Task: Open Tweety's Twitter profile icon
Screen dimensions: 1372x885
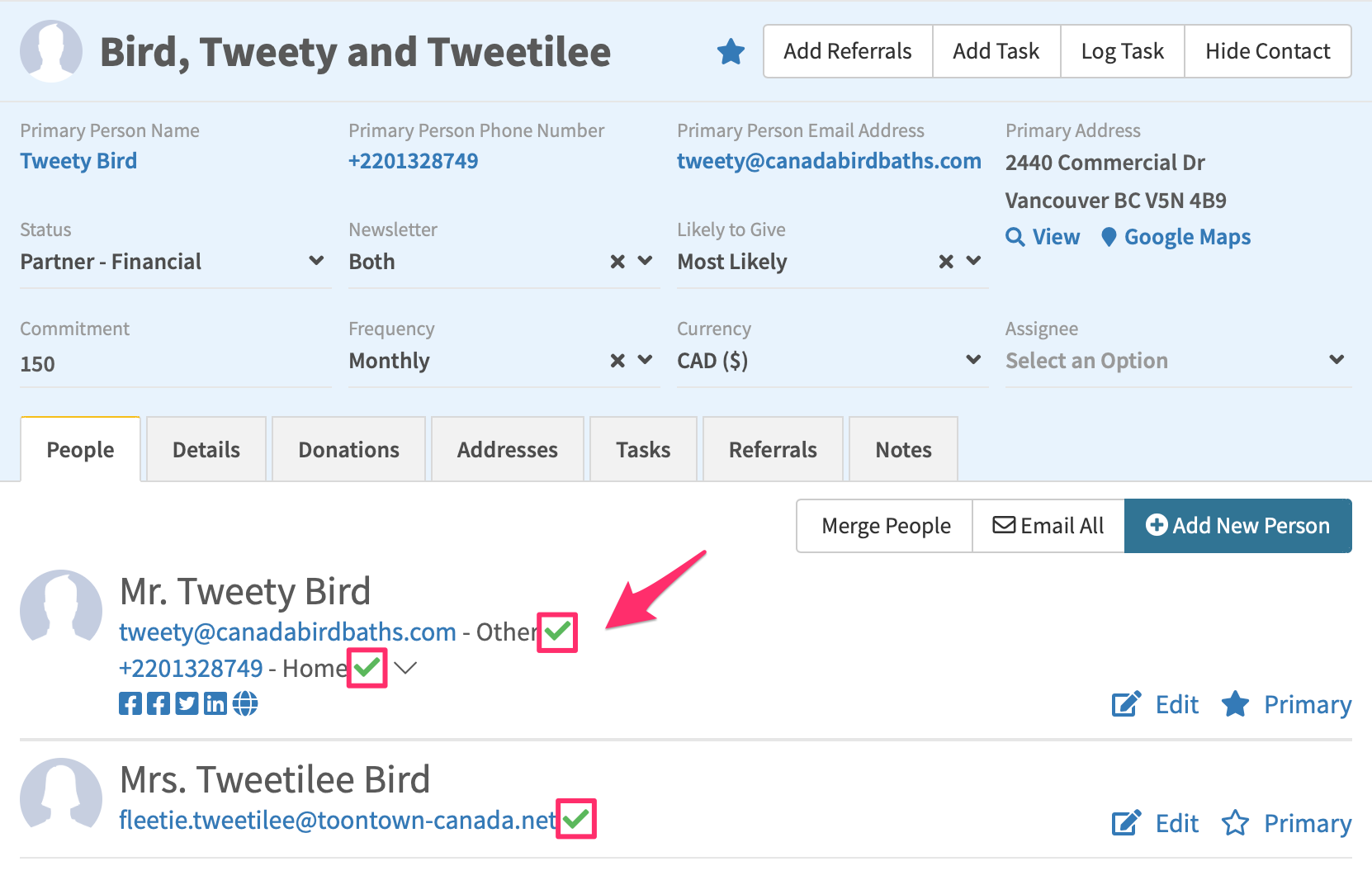Action: click(x=187, y=703)
